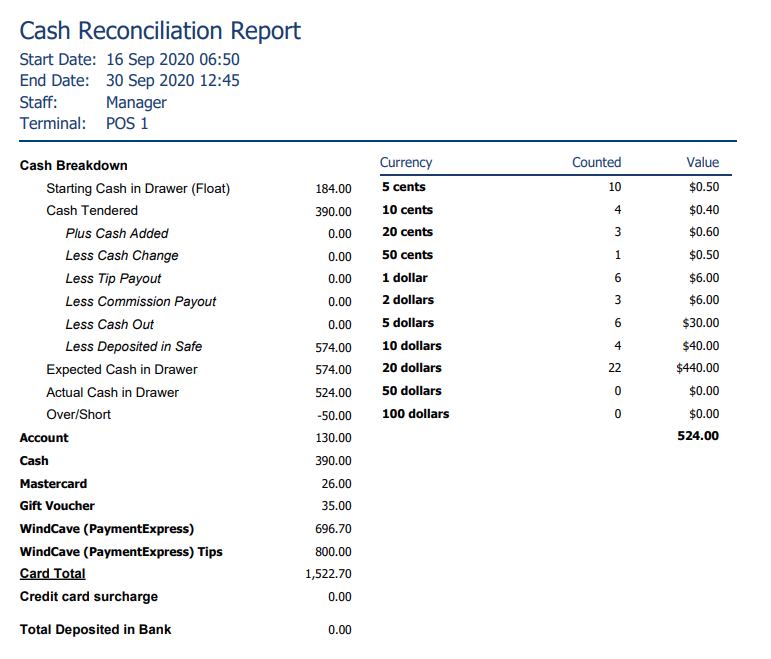771x659 pixels.
Task: Click the Cash Reconciliation Report title
Action: click(x=160, y=31)
